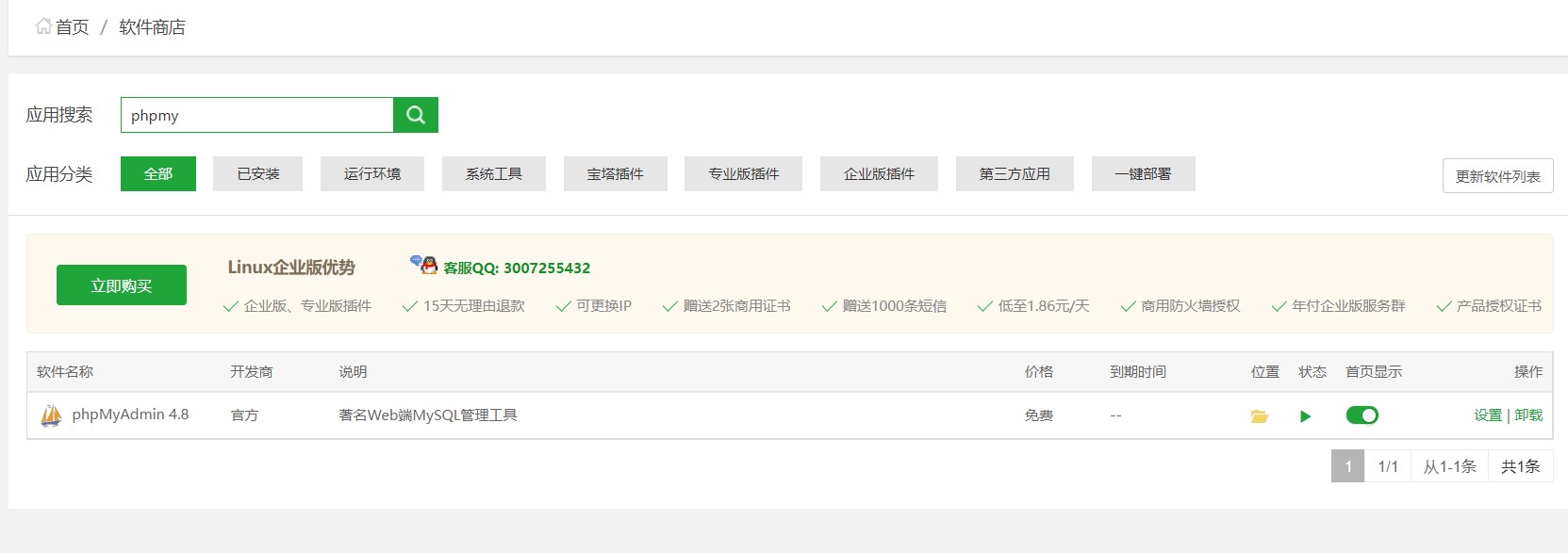Click the 状态 column header
Viewport: 1568px width, 553px height.
(x=1312, y=372)
